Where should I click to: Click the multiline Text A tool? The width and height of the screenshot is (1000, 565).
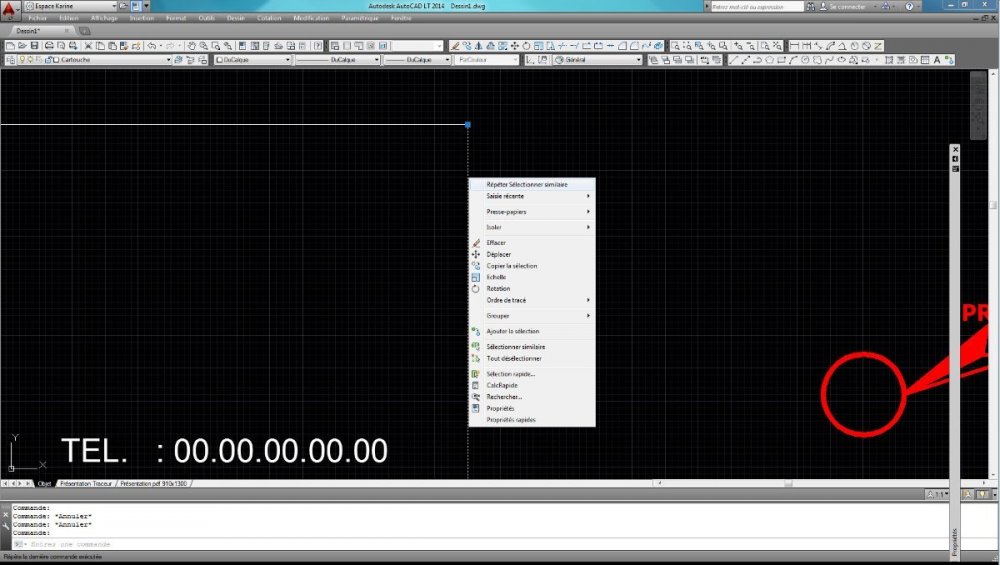(937, 60)
